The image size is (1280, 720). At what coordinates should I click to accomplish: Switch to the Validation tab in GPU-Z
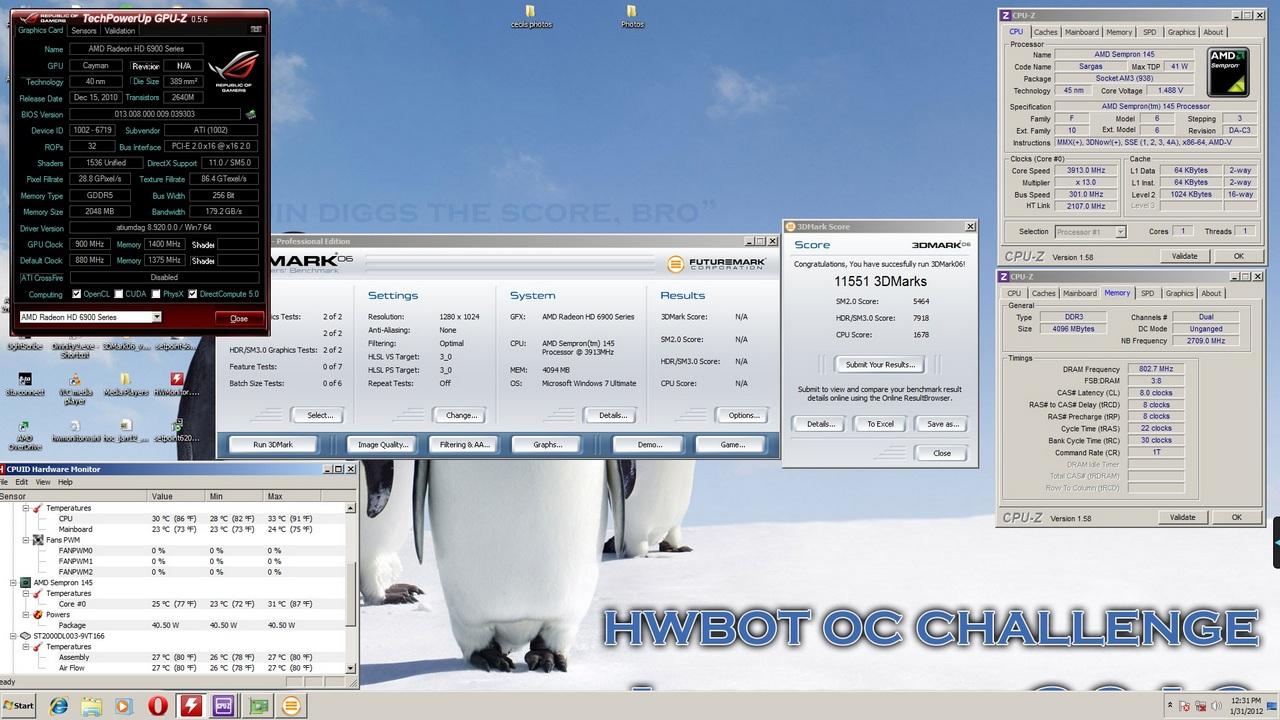[x=120, y=31]
